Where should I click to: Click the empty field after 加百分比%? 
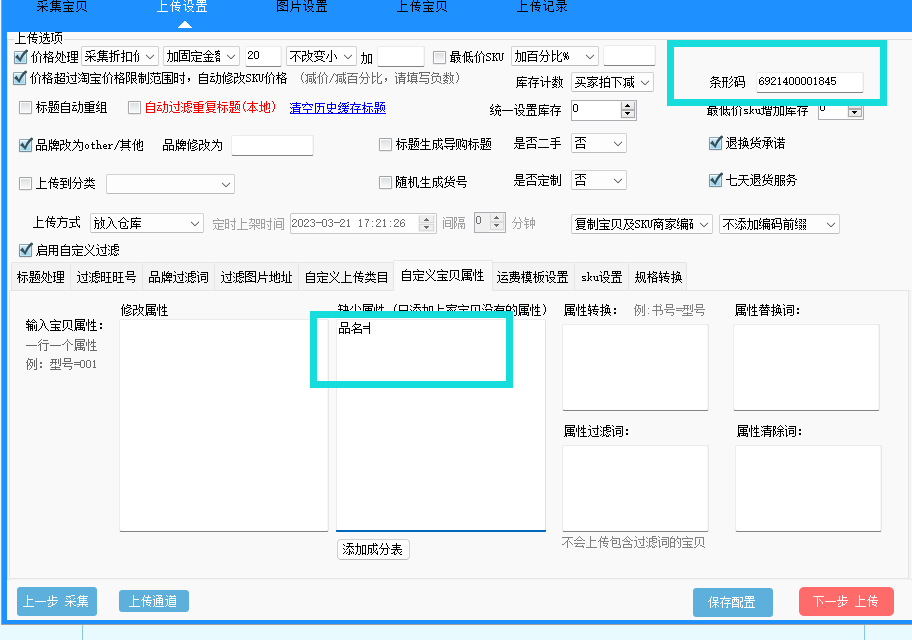click(x=629, y=56)
